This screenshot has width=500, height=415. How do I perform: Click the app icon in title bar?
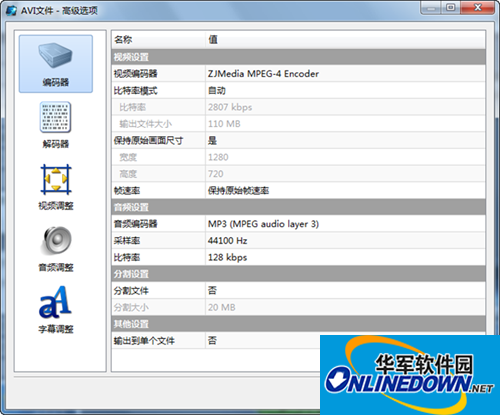[11, 10]
